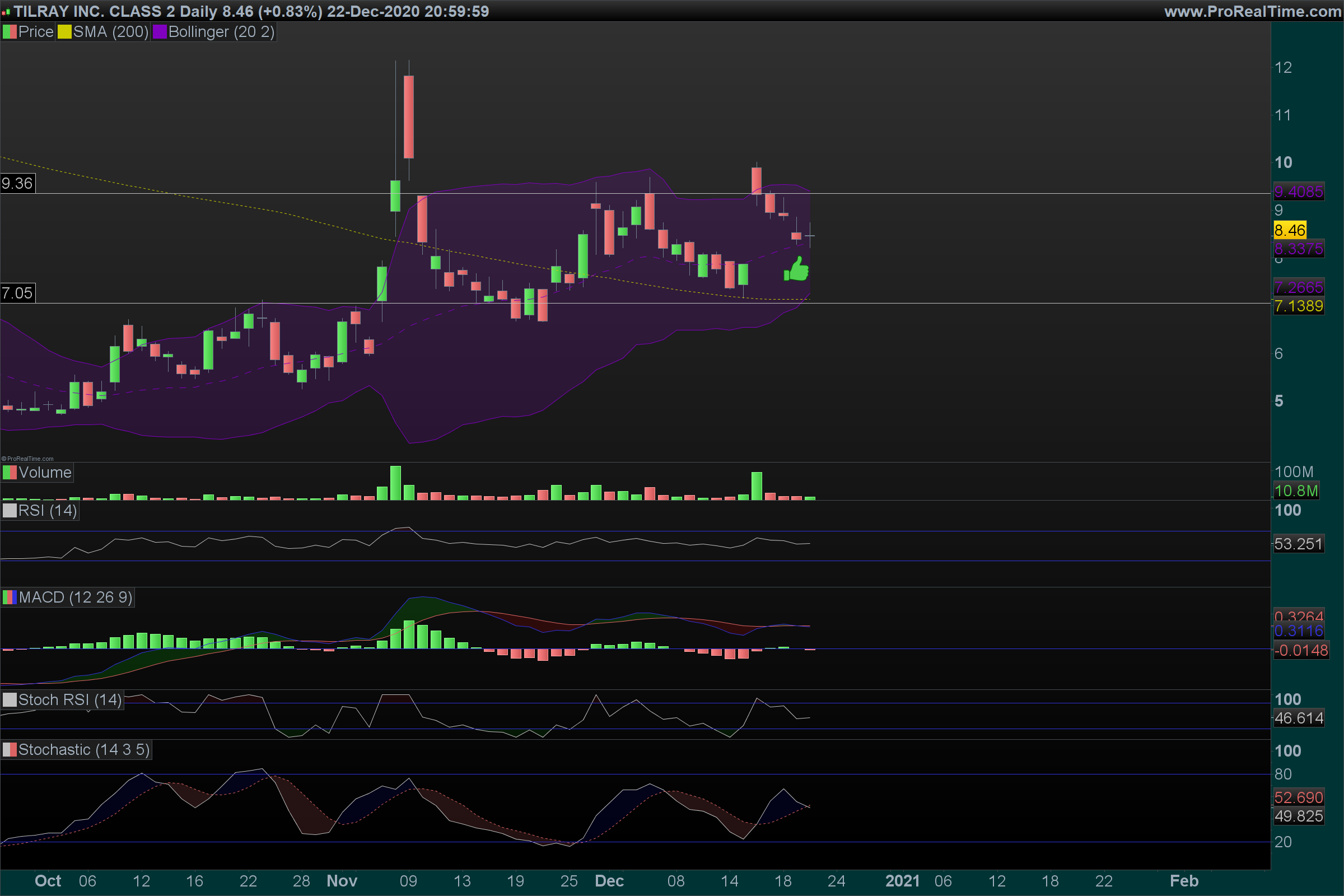
Task: Click the Price legend color icon
Action: pos(10,32)
